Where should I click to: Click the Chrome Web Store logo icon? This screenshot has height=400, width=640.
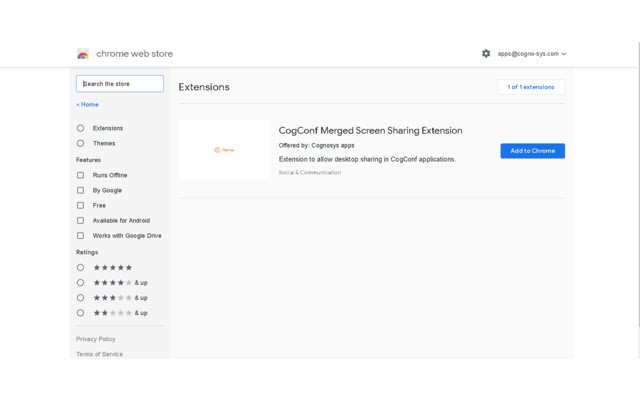coord(83,54)
